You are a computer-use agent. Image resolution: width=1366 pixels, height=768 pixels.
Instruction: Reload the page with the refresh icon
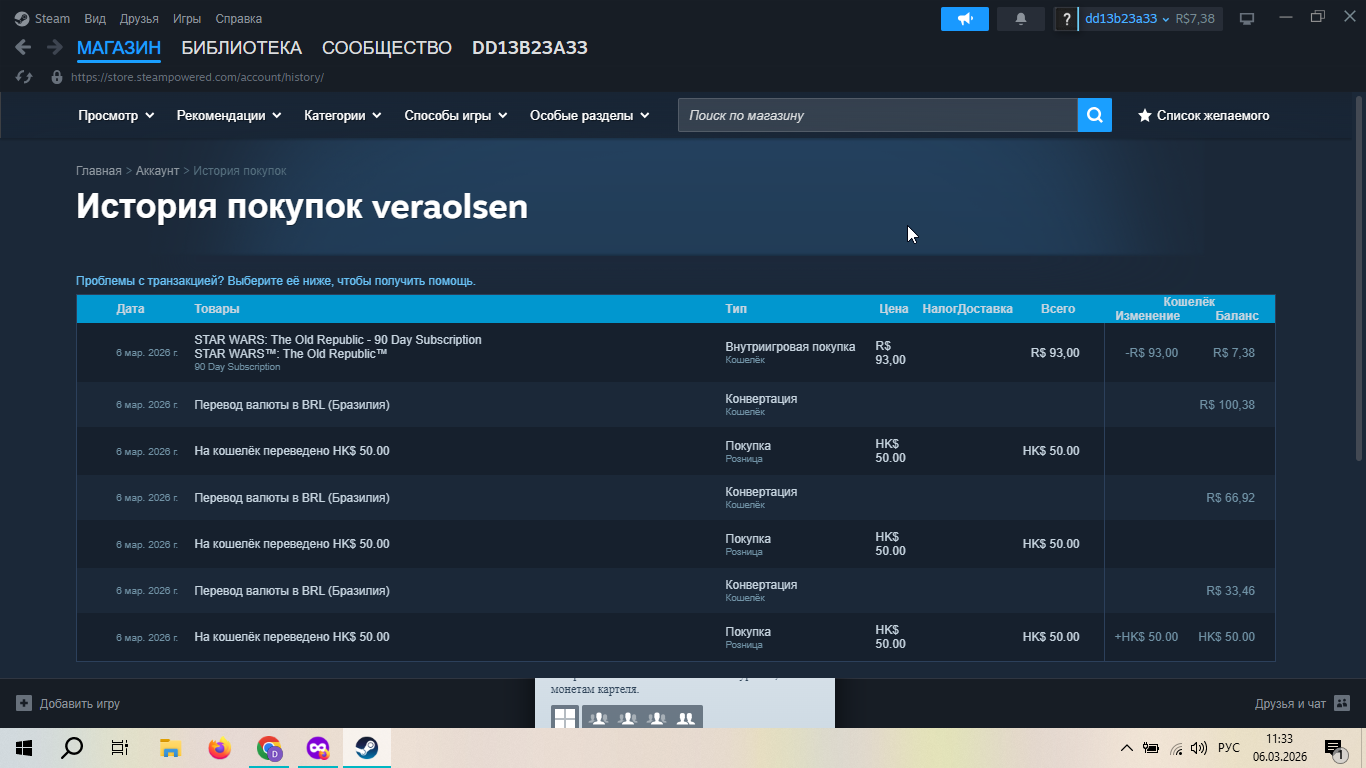click(x=24, y=77)
